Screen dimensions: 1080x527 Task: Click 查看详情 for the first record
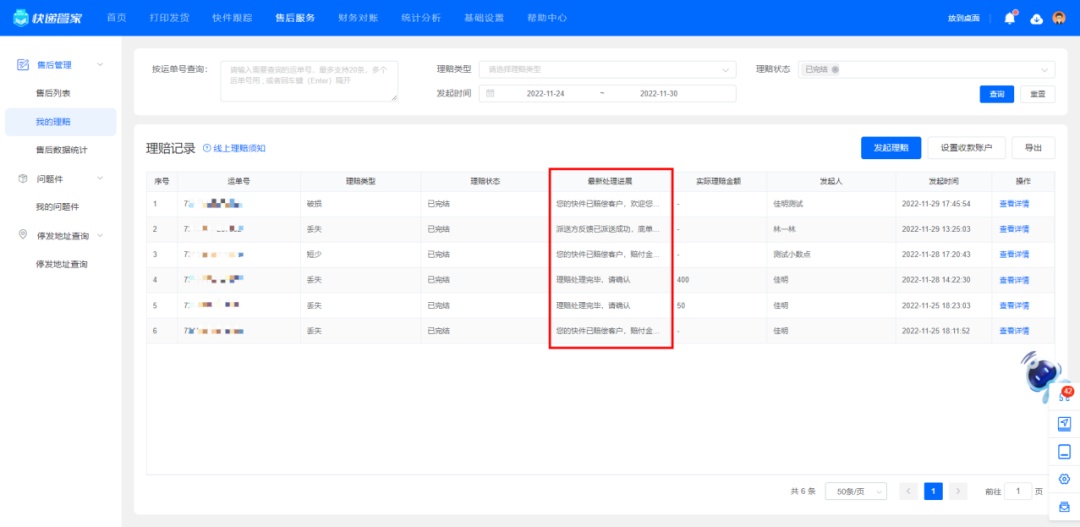coord(1014,203)
